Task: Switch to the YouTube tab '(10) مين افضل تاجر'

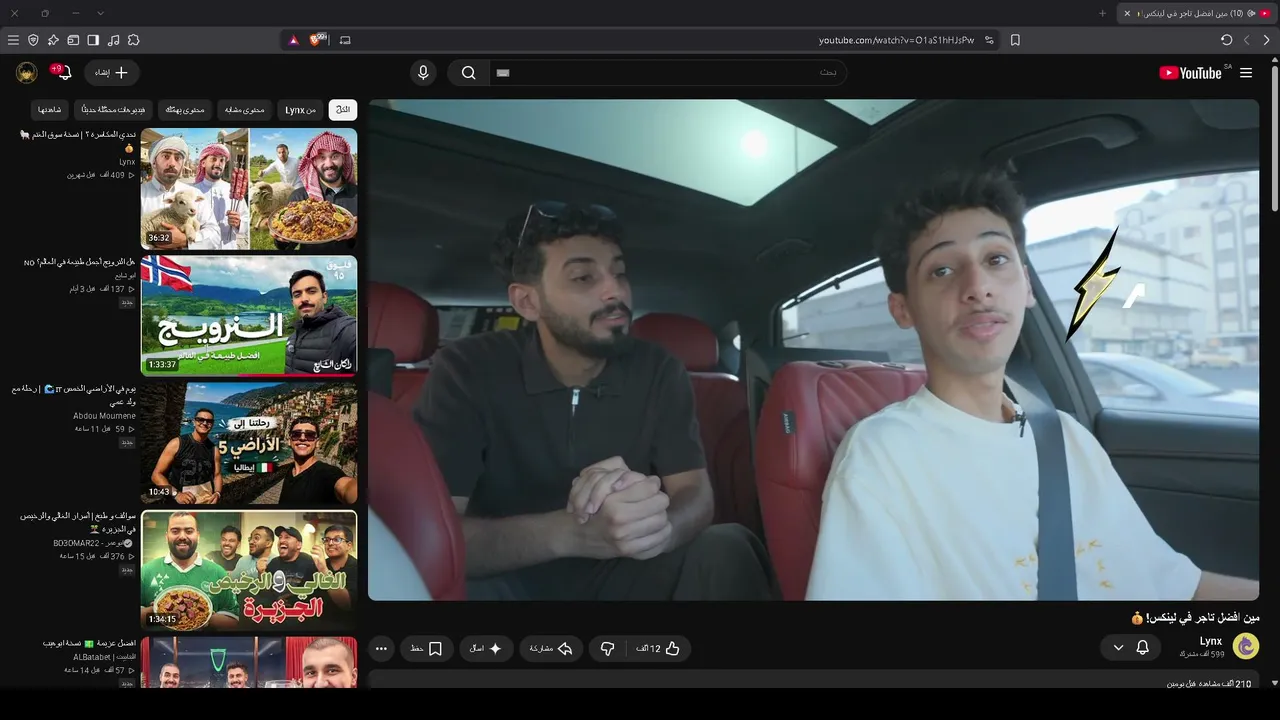Action: pyautogui.click(x=1197, y=13)
